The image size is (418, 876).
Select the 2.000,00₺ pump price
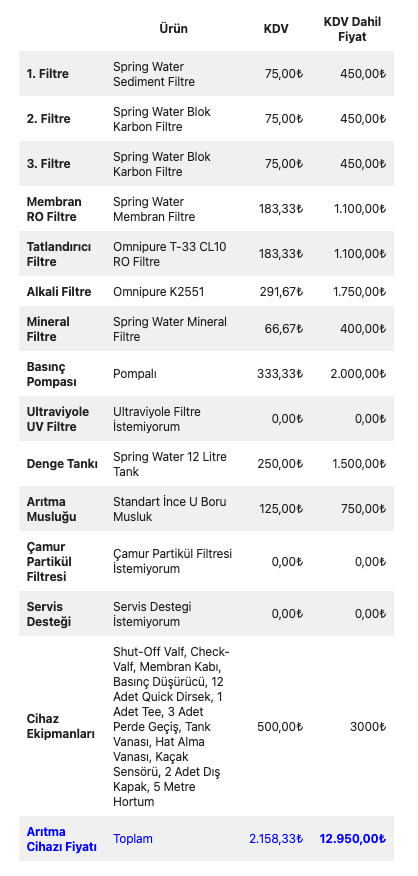point(358,374)
